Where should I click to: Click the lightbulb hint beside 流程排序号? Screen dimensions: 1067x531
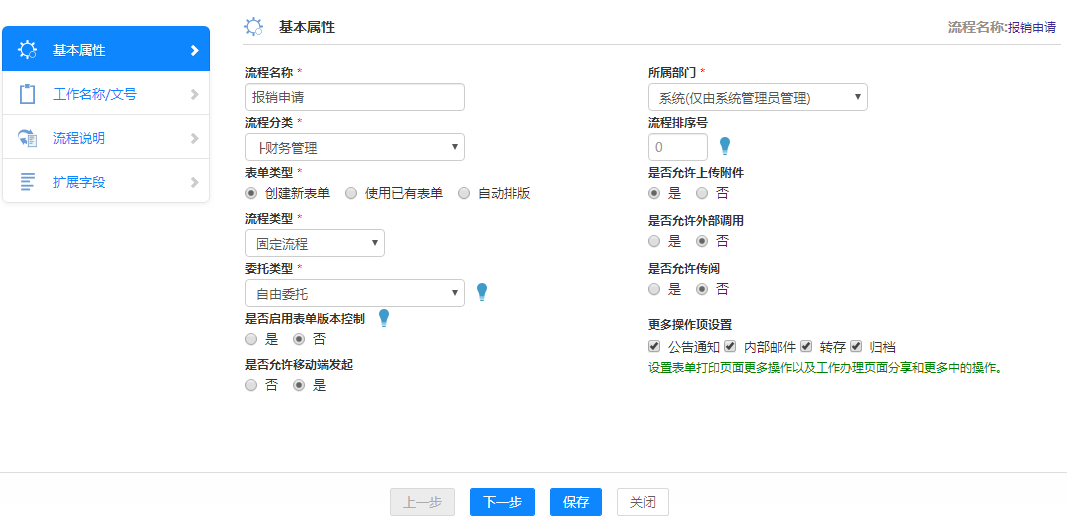coord(725,147)
